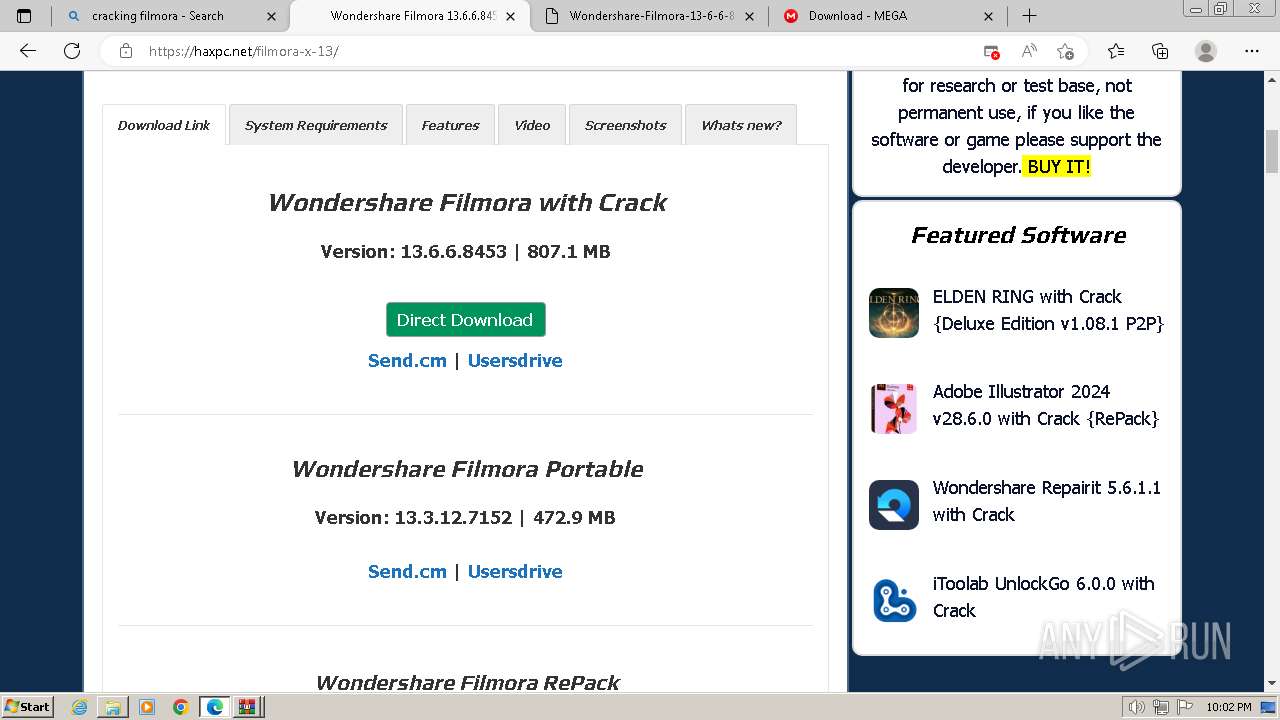Close the Download - MEGA tab
Image resolution: width=1280 pixels, height=720 pixels.
[988, 16]
